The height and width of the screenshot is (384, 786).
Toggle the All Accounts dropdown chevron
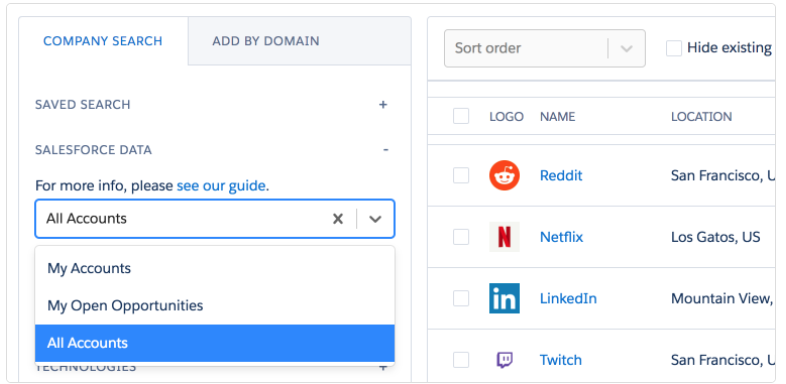click(x=375, y=219)
